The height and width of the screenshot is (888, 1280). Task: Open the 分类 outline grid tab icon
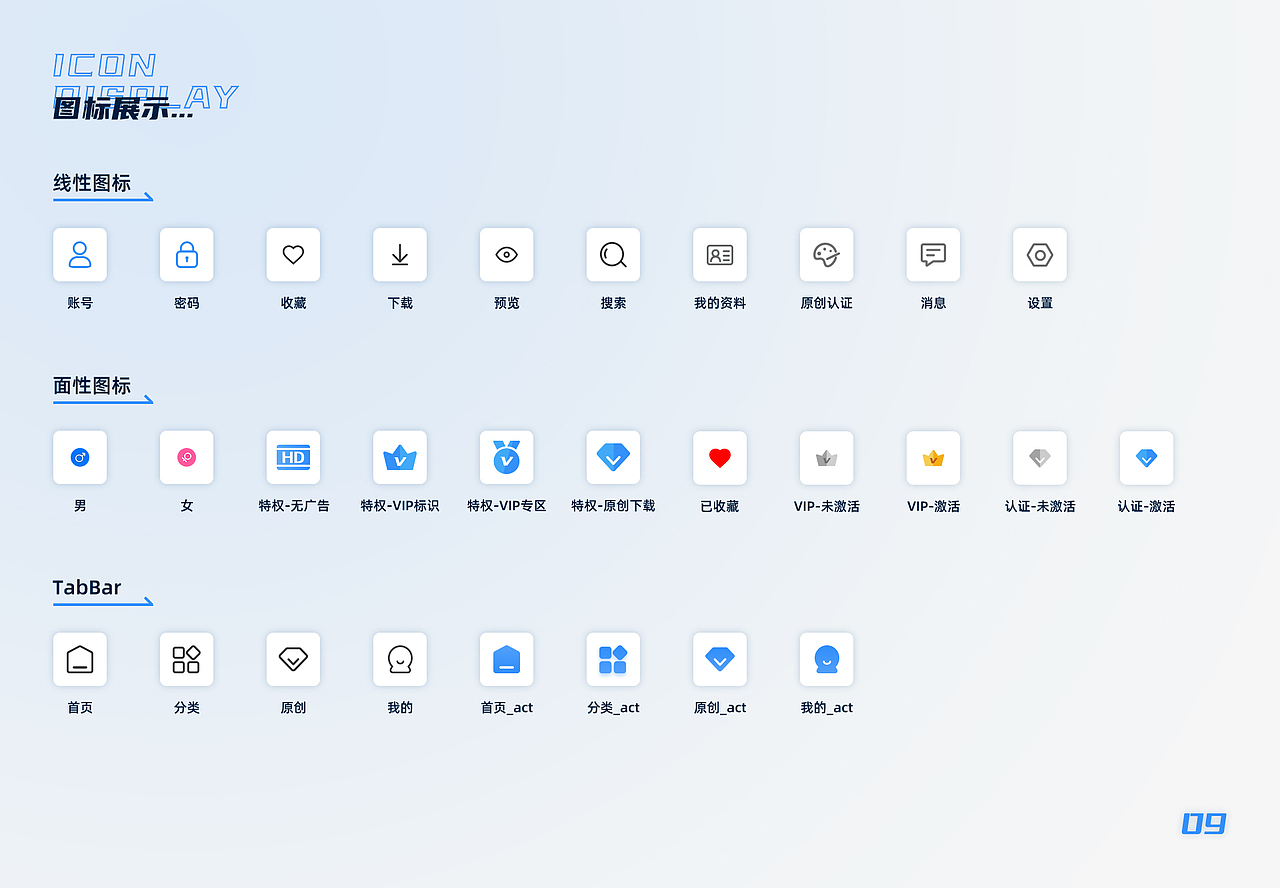(x=187, y=660)
